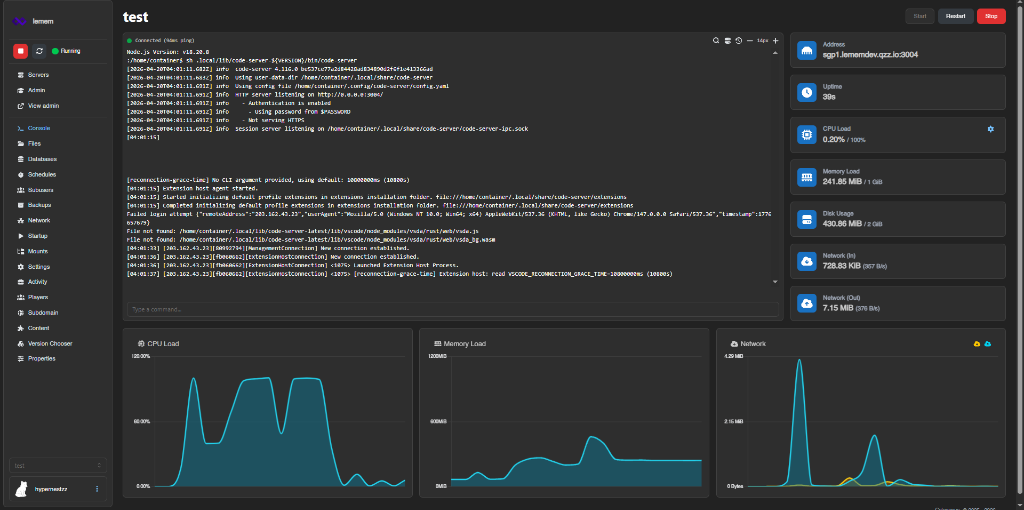This screenshot has height=510, width=1024.
Task: Click the lemem logo icon
Action: (x=20, y=22)
